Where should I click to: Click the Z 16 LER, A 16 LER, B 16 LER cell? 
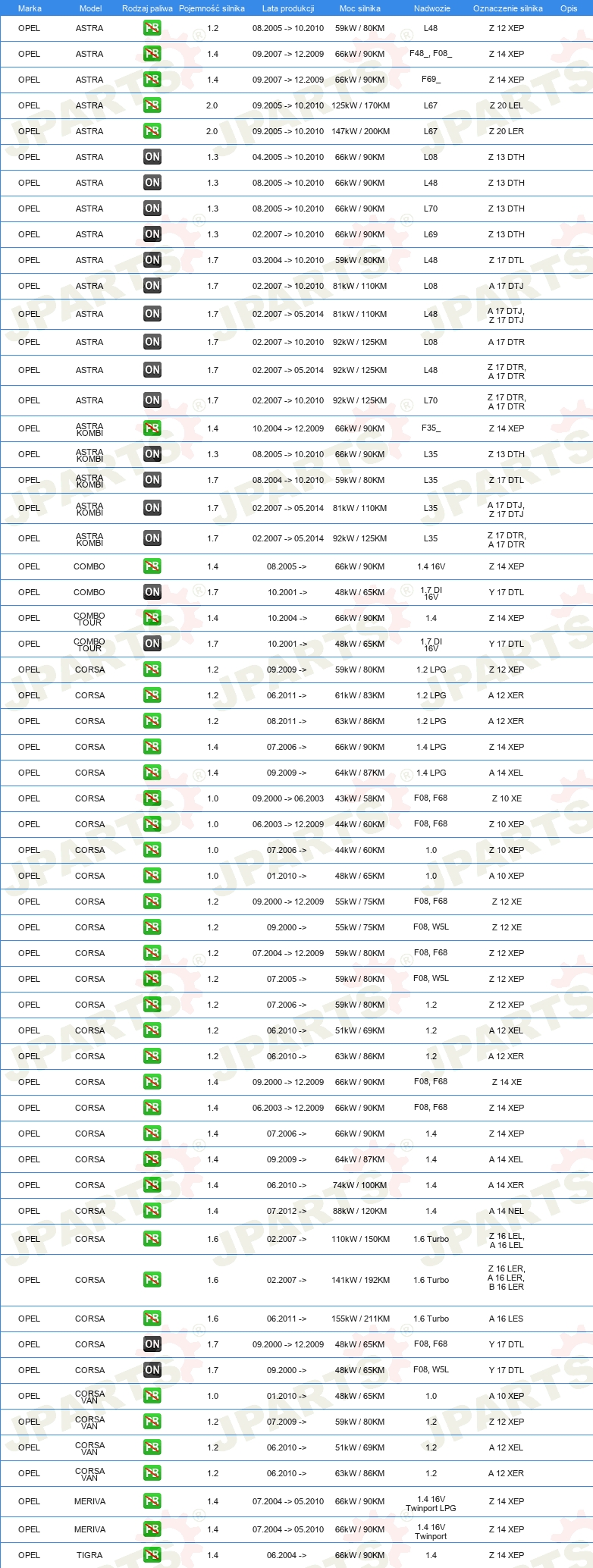coord(507,1278)
